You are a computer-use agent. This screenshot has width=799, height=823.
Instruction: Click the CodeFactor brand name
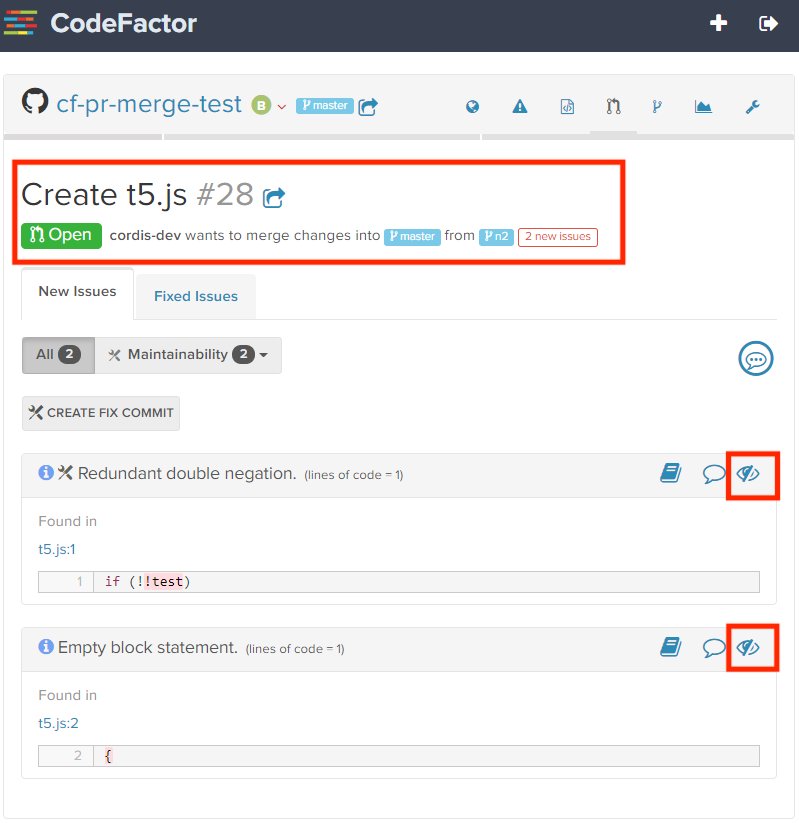tap(123, 23)
